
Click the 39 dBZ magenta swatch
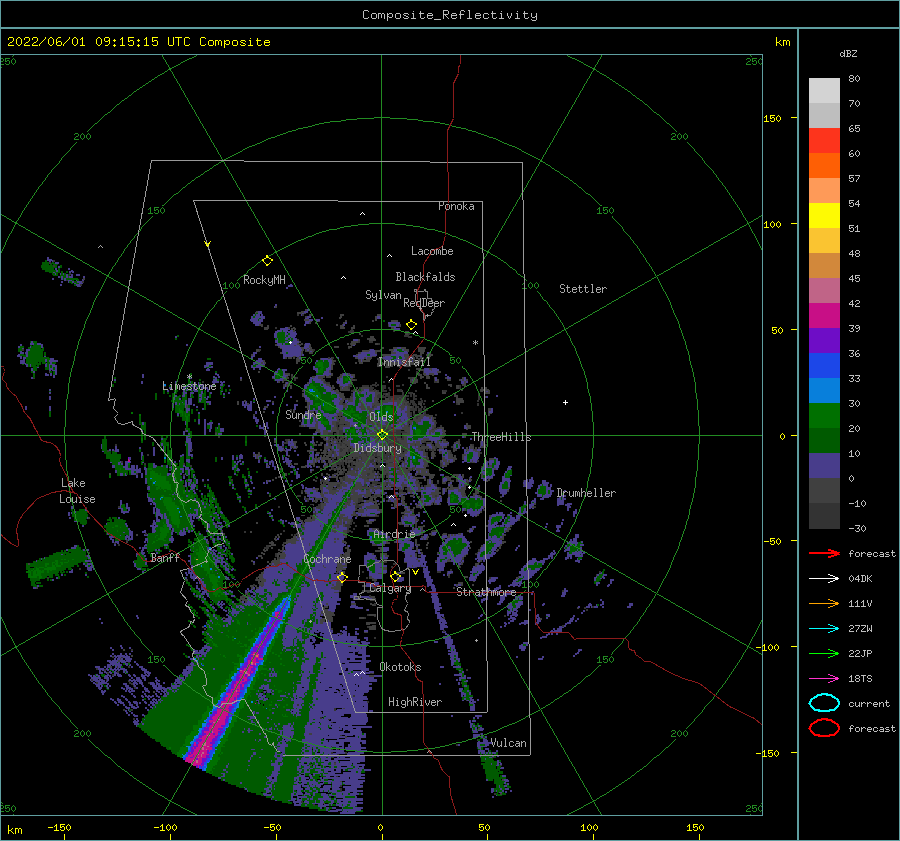click(824, 315)
